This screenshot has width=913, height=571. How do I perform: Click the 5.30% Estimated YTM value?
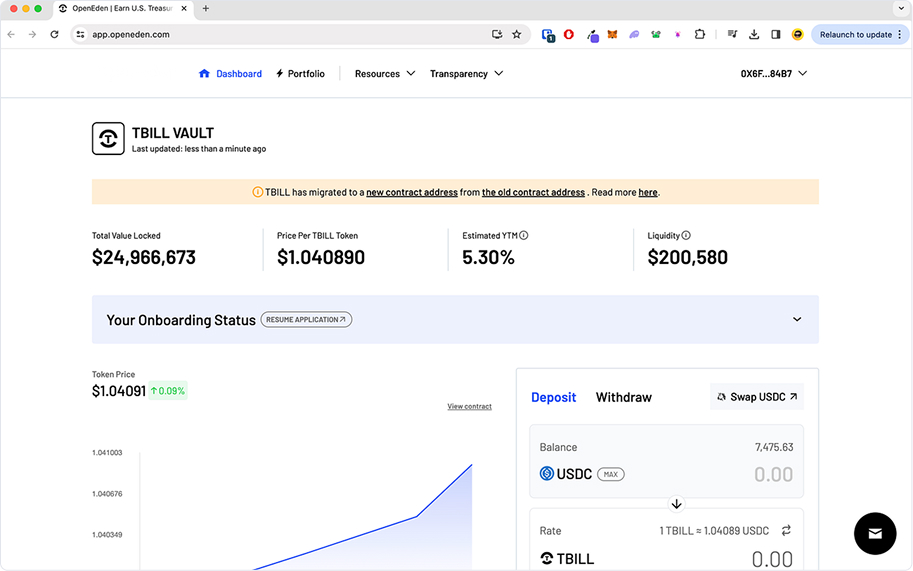pos(489,257)
